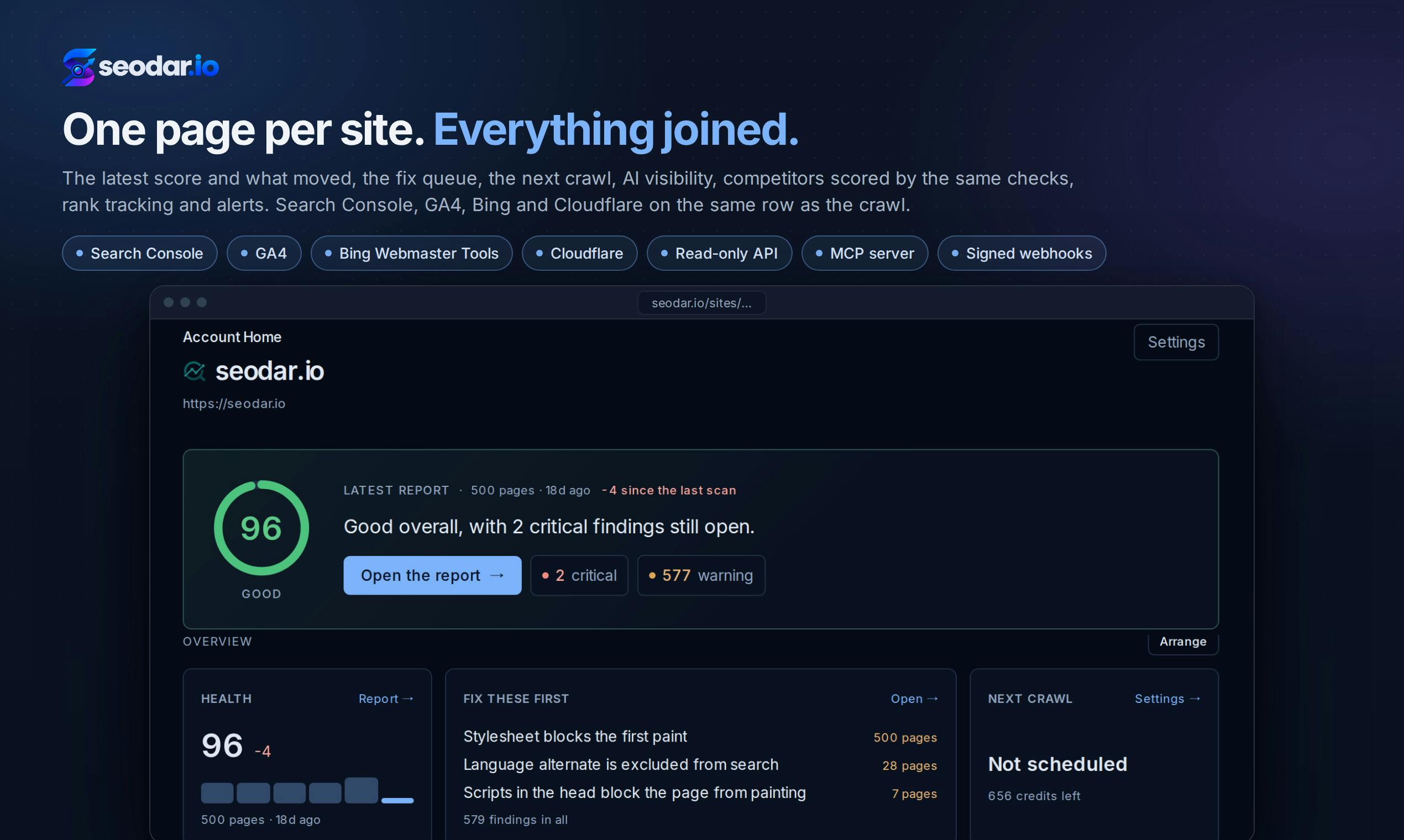Open the Fix These First link
The height and width of the screenshot is (840, 1404).
(914, 699)
